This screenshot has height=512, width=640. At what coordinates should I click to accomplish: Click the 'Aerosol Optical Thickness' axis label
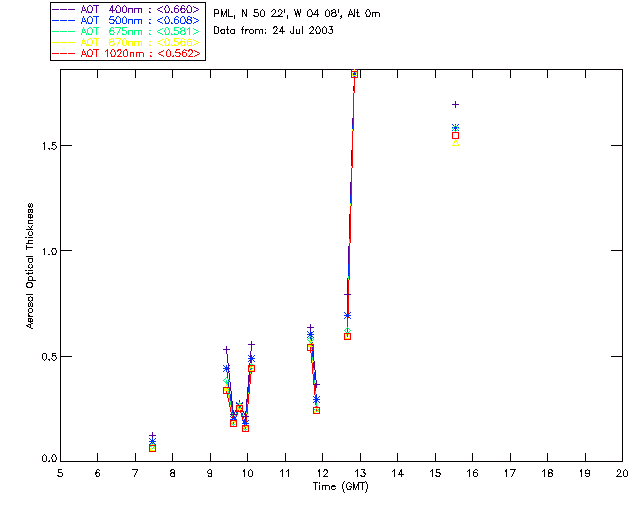[x=30, y=266]
